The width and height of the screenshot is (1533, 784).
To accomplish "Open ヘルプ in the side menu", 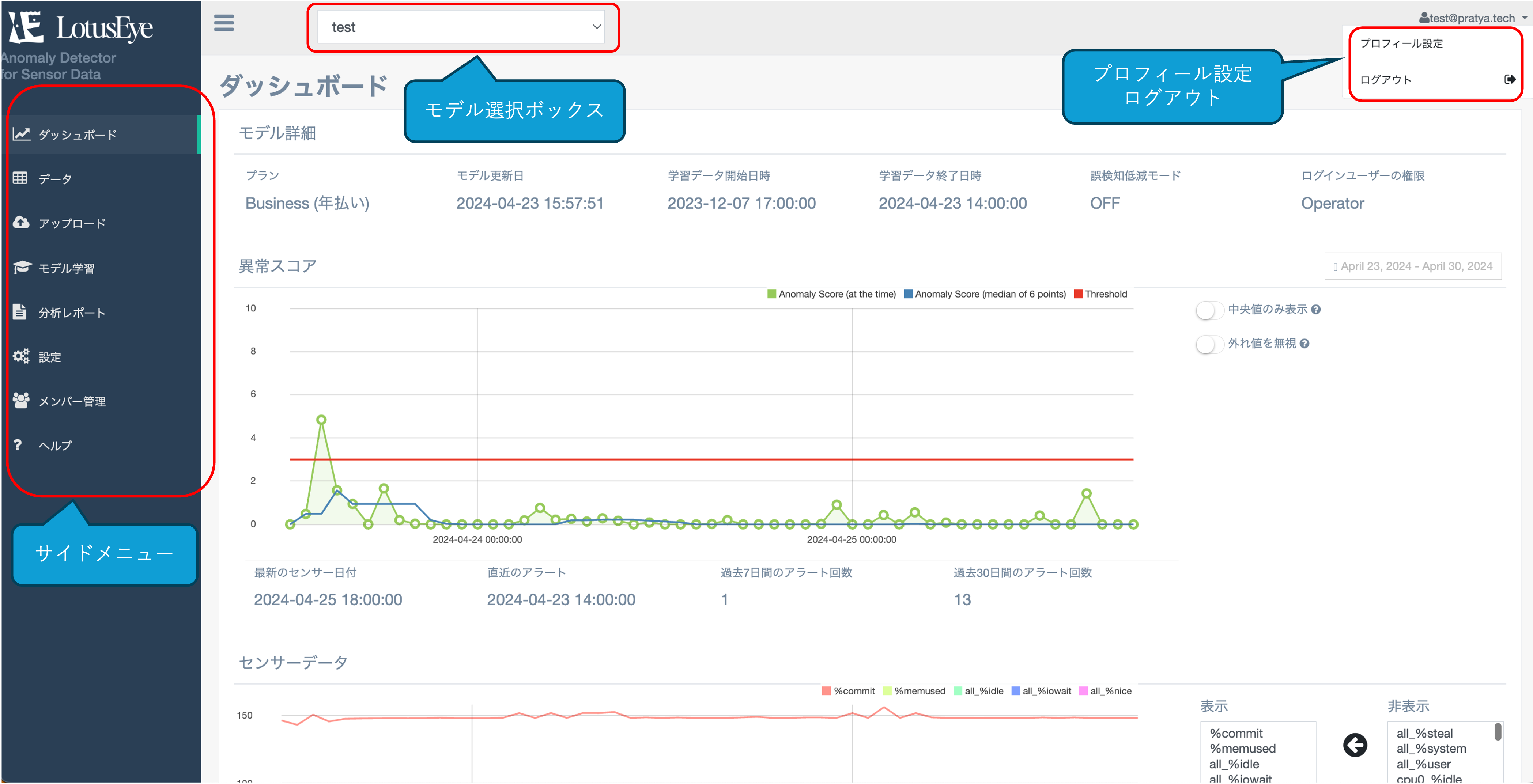I will 102,445.
